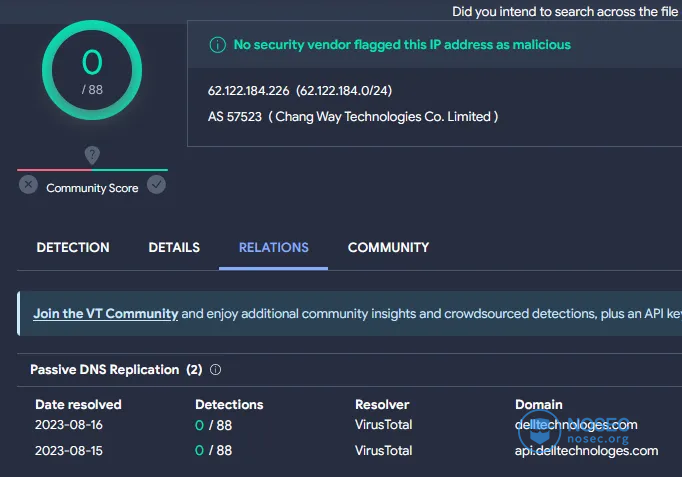The height and width of the screenshot is (477, 682).
Task: Open the api.delltechnologes.com domain entry
Action: (x=586, y=451)
